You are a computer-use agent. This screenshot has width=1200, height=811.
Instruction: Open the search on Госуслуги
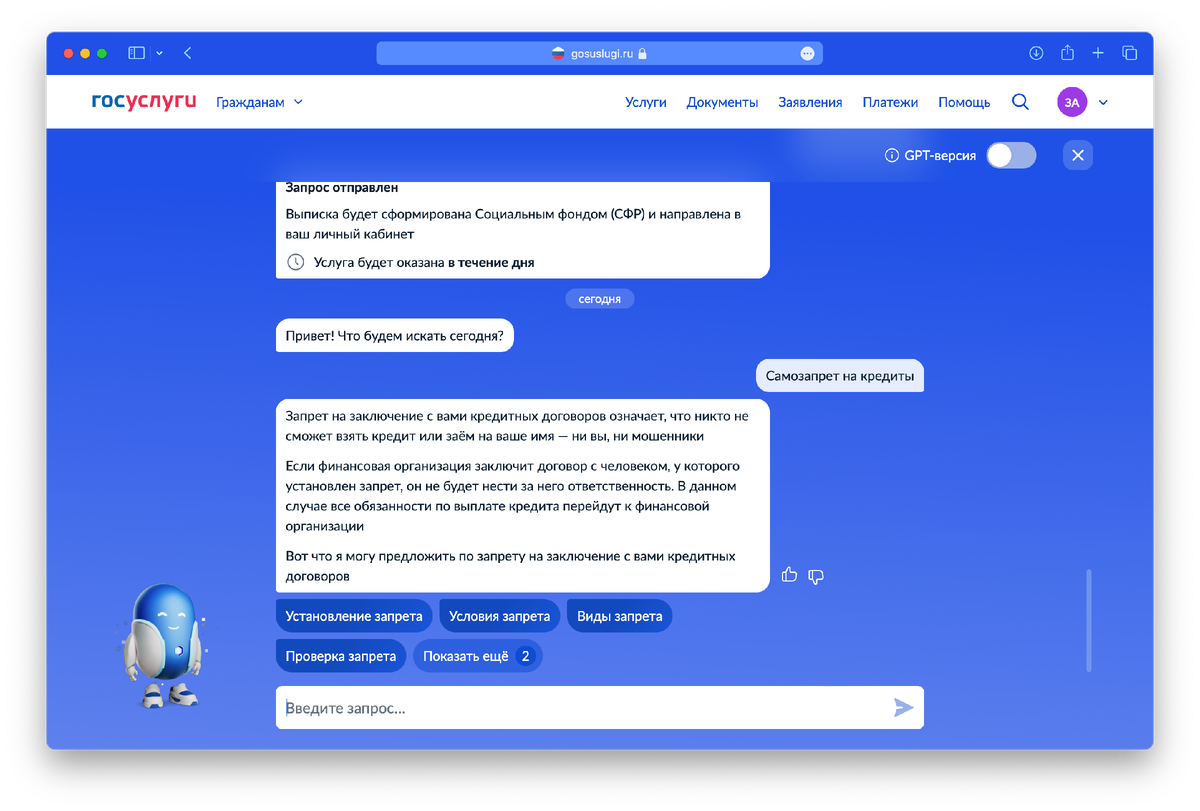click(1020, 101)
